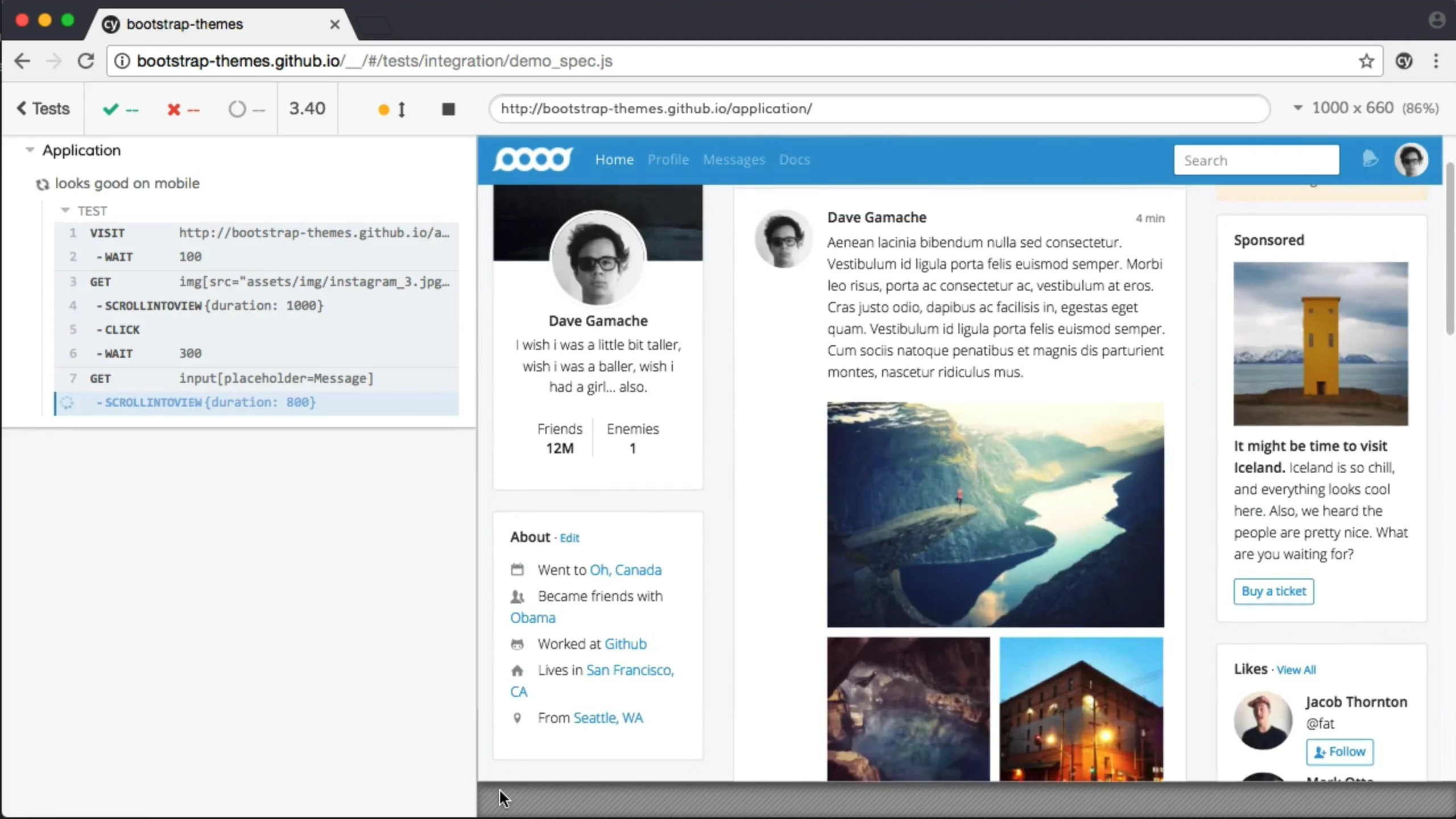The height and width of the screenshot is (819, 1456).
Task: Collapse the TEST commands group
Action: [x=65, y=210]
